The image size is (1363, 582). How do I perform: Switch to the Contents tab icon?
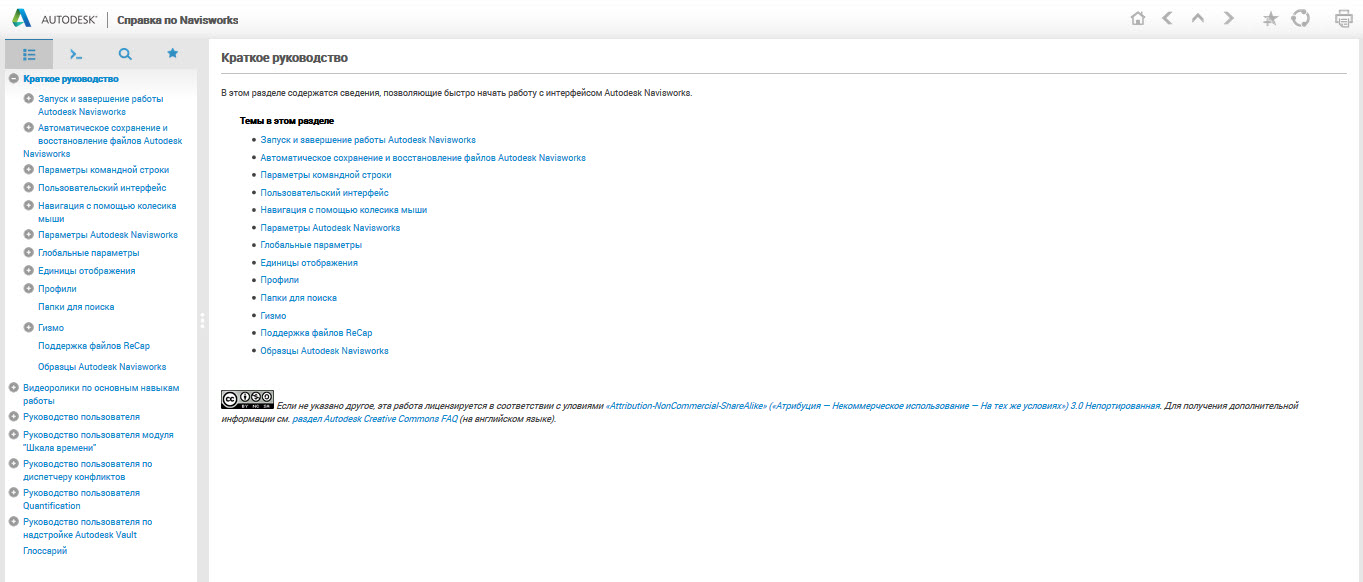[29, 54]
